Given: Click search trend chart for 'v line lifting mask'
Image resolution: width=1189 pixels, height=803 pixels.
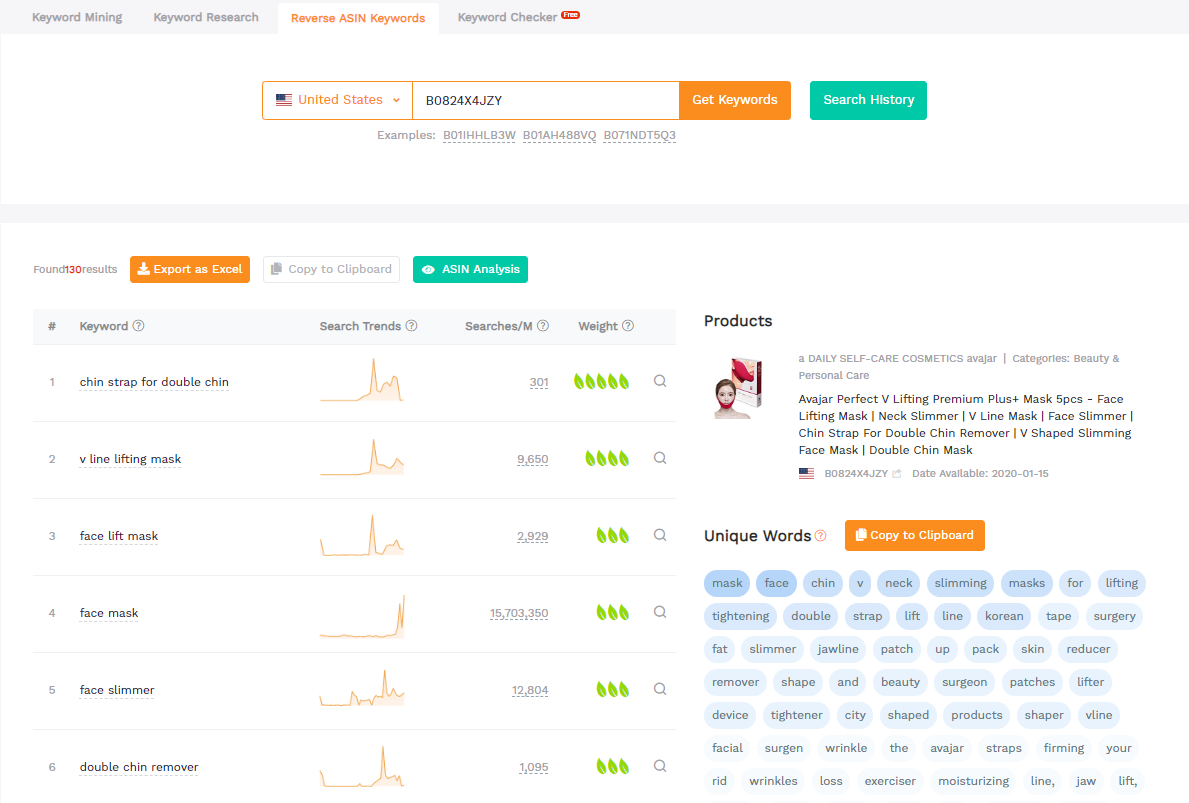Looking at the screenshot, I should [x=362, y=457].
